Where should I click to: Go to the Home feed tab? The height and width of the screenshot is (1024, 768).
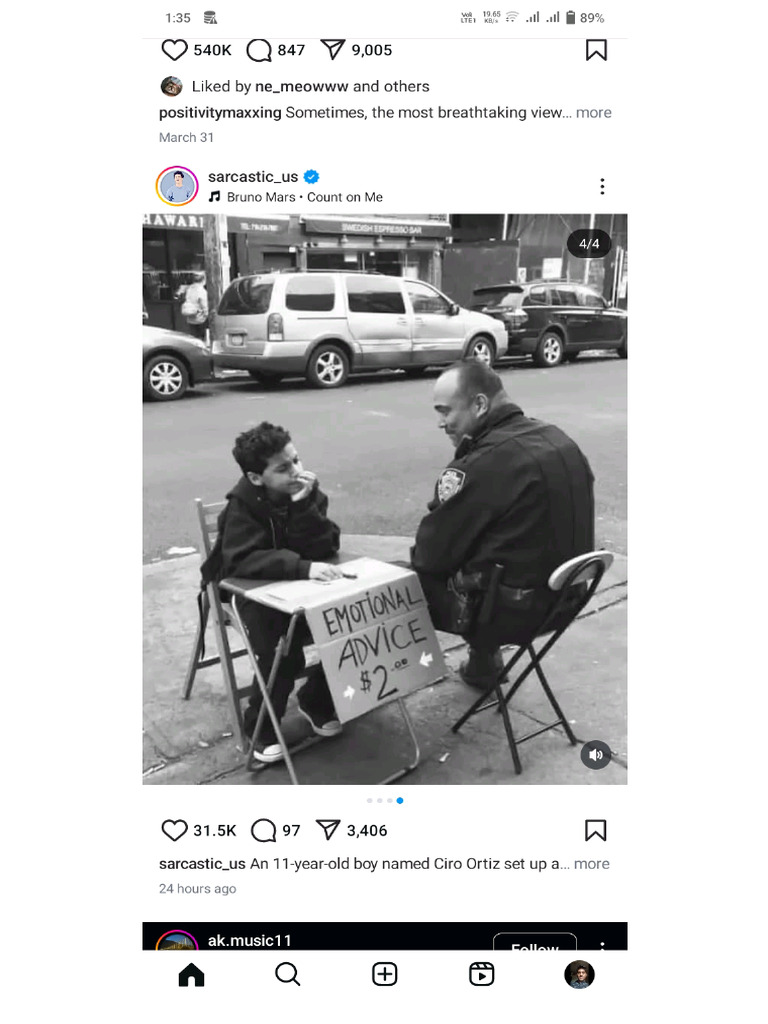coord(191,974)
